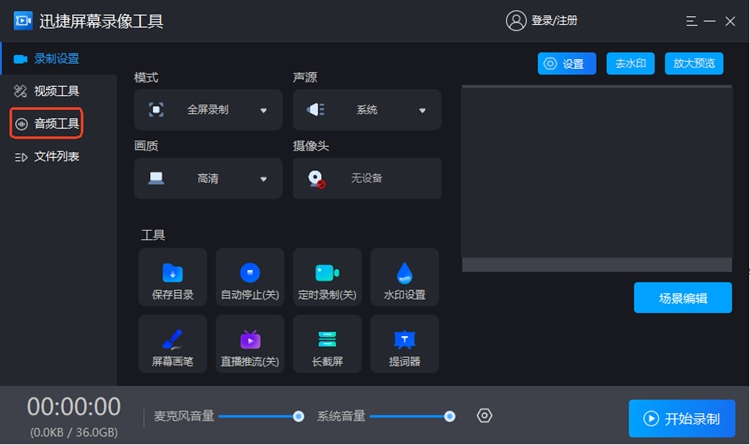Open the hamburger menu in title bar
Screen dimensions: 750x445
point(691,21)
